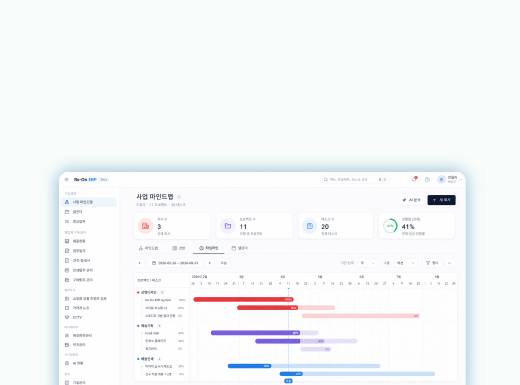Viewport: 520px width, 385px height.
Task: Focus the search field in top bar
Action: pyautogui.click(x=355, y=180)
